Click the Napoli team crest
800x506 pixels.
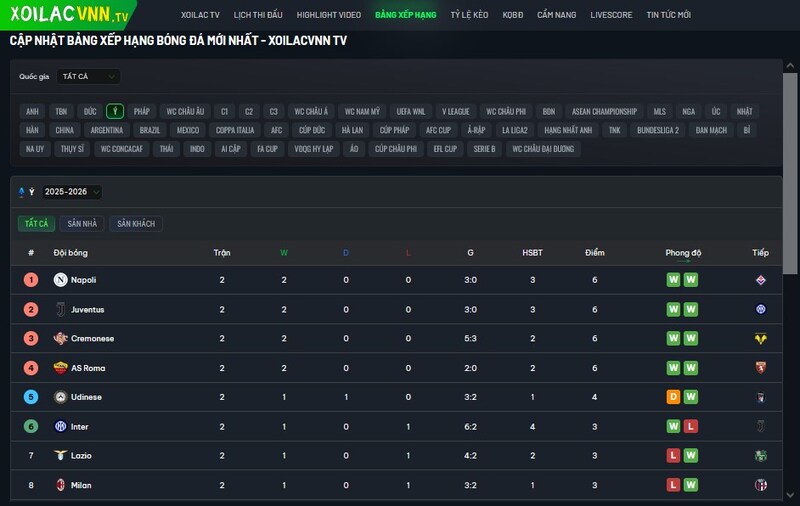click(x=61, y=280)
